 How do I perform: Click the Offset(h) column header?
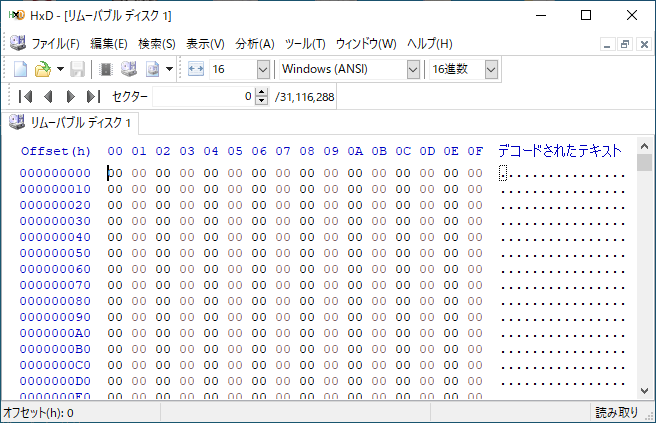pyautogui.click(x=56, y=151)
